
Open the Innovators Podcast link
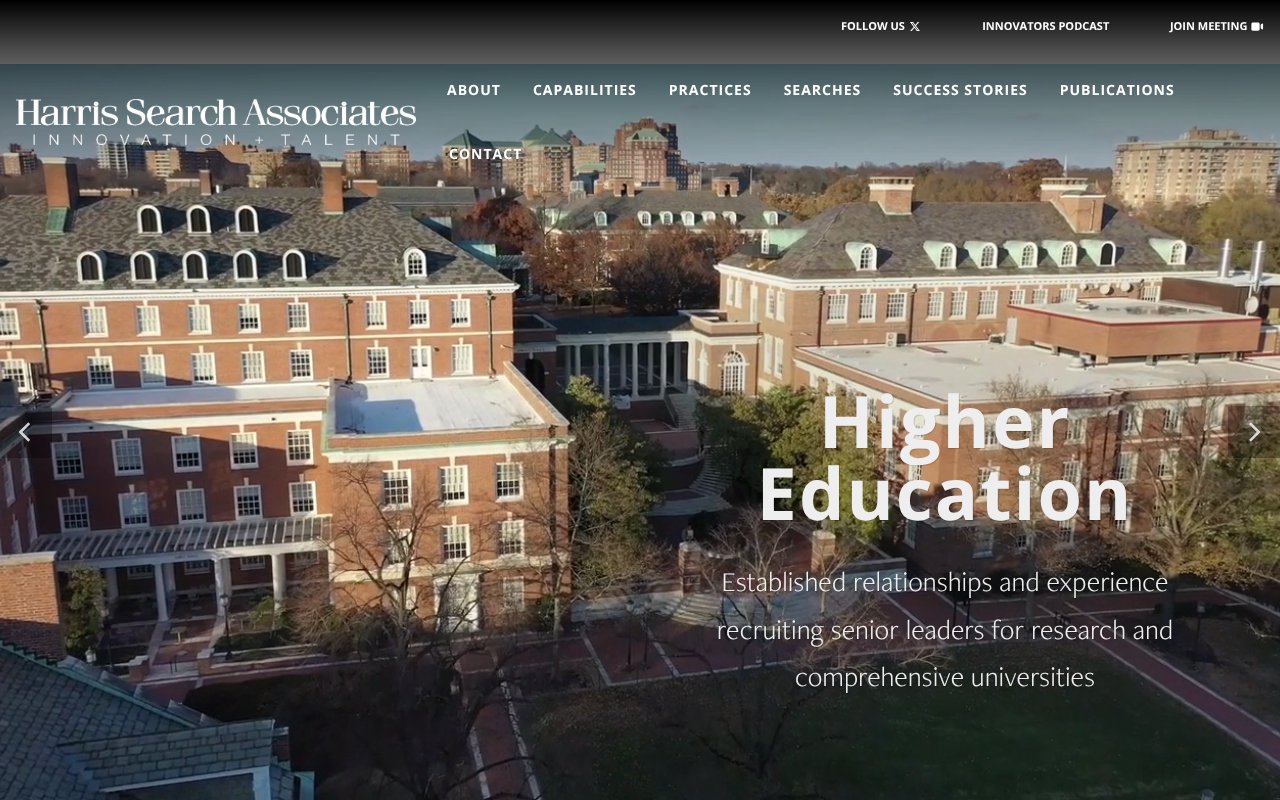1046,26
